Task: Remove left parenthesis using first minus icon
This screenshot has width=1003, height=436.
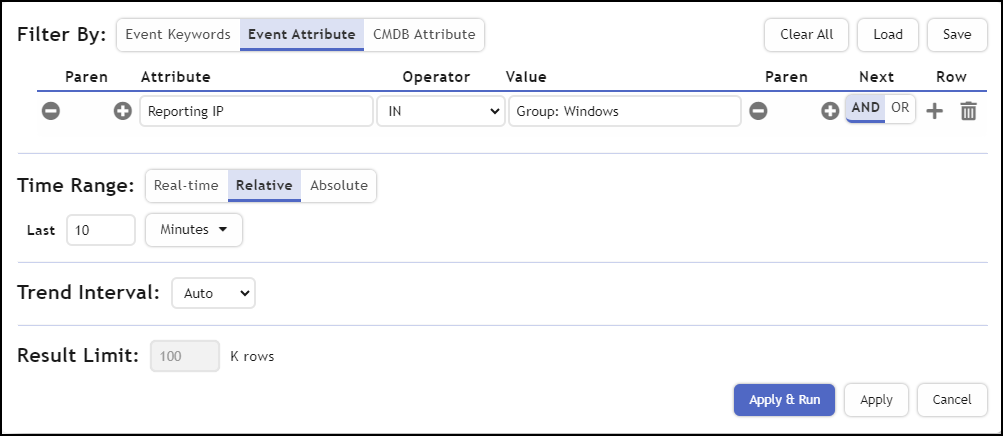Action: point(50,111)
